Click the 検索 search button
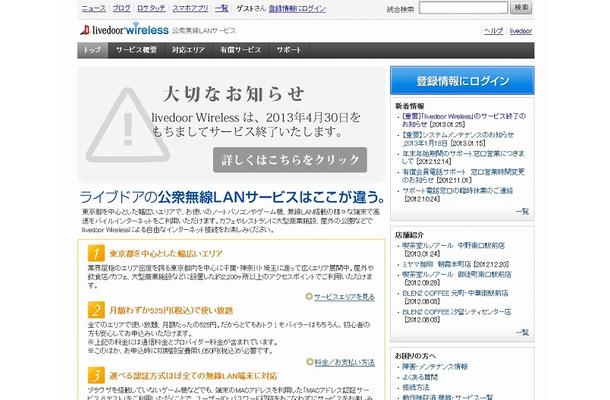This screenshot has height=400, width=610. point(521,8)
